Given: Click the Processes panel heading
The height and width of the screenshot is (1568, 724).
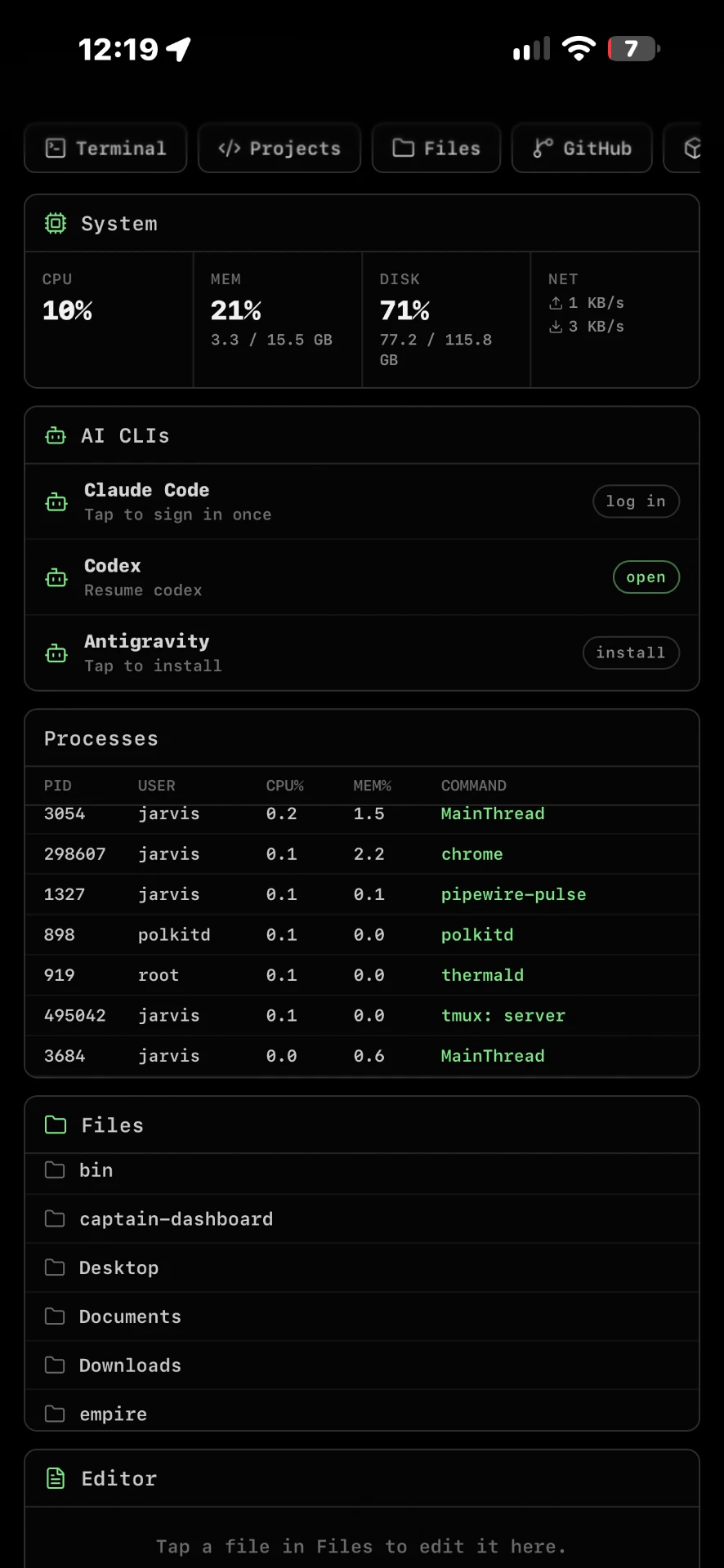Looking at the screenshot, I should (101, 738).
